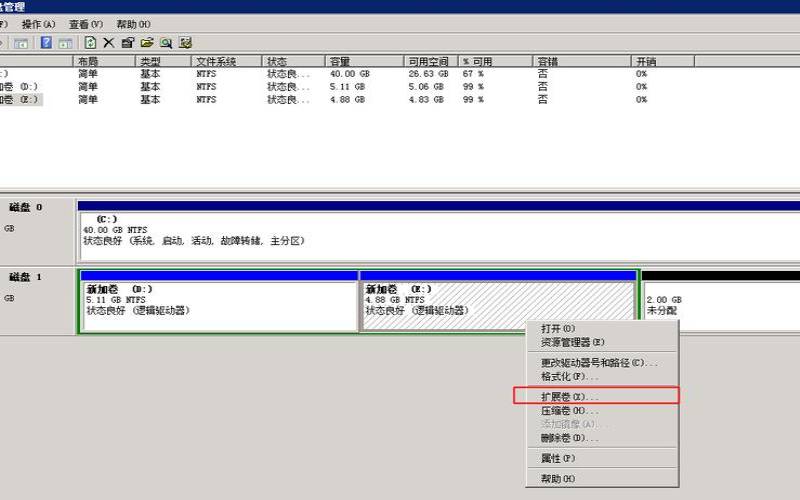Click the 67 % free percentage cell
Viewport: 800px width, 500px height.
[x=473, y=74]
